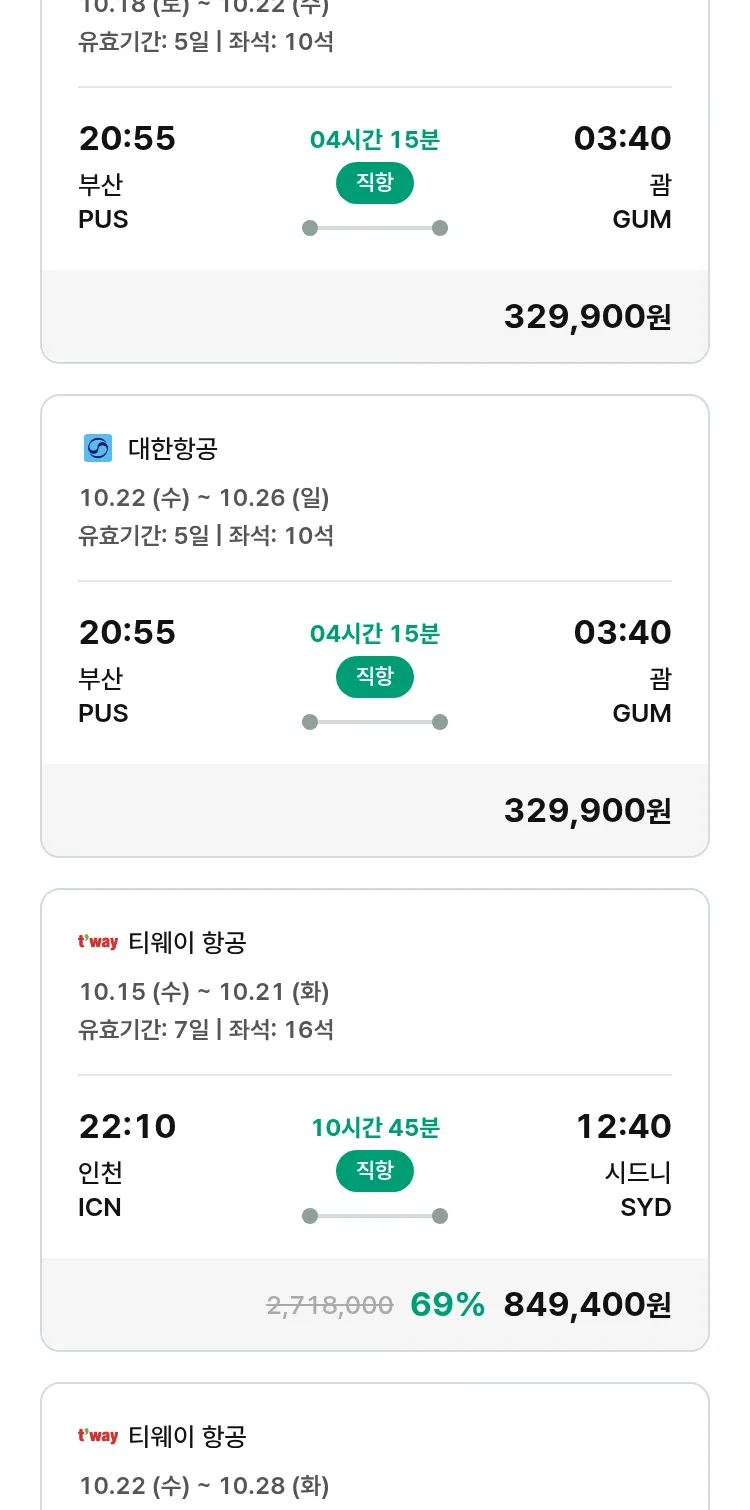Image resolution: width=750 pixels, height=1510 pixels.
Task: Select the 849,400원 discounted fare
Action: point(587,1305)
